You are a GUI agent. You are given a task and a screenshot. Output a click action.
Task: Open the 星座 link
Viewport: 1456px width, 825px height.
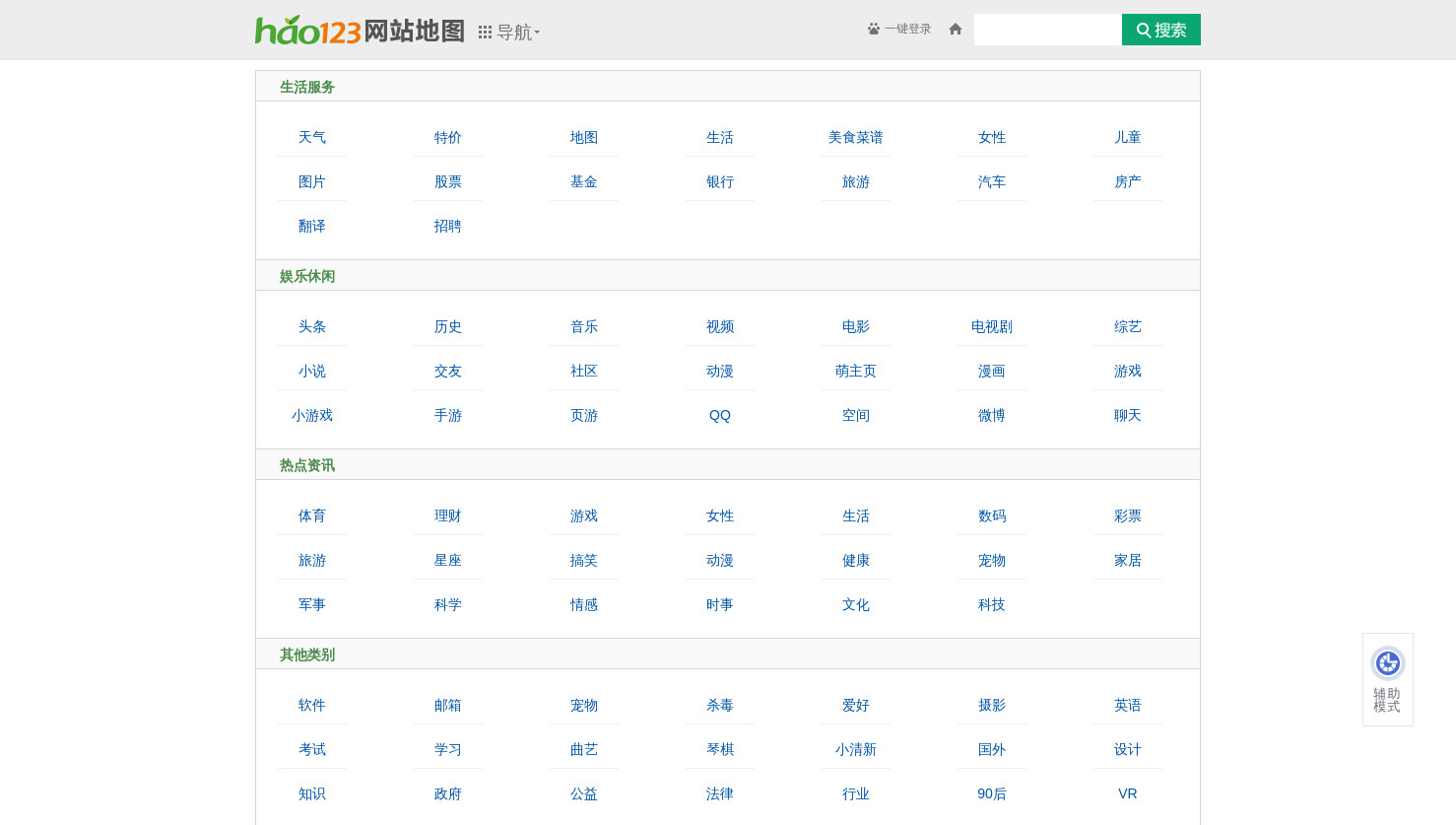point(448,560)
